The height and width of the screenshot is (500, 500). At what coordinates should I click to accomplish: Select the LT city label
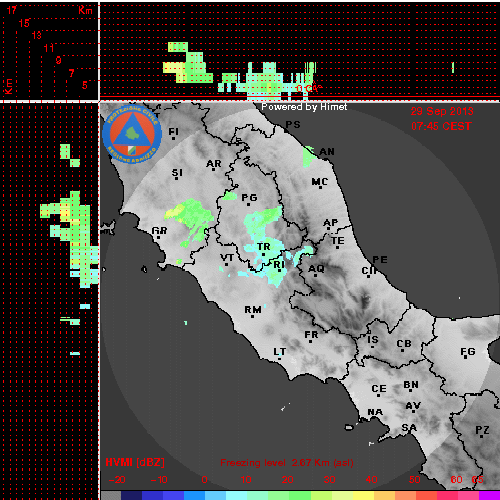[280, 352]
